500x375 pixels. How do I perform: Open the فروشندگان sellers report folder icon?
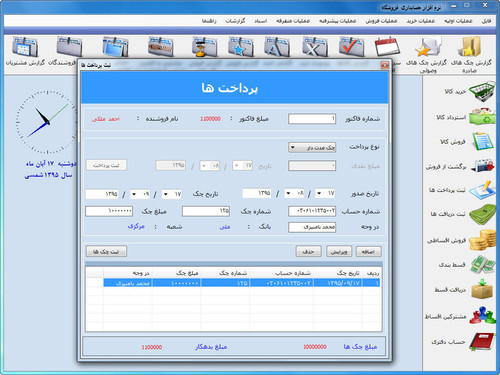69,47
